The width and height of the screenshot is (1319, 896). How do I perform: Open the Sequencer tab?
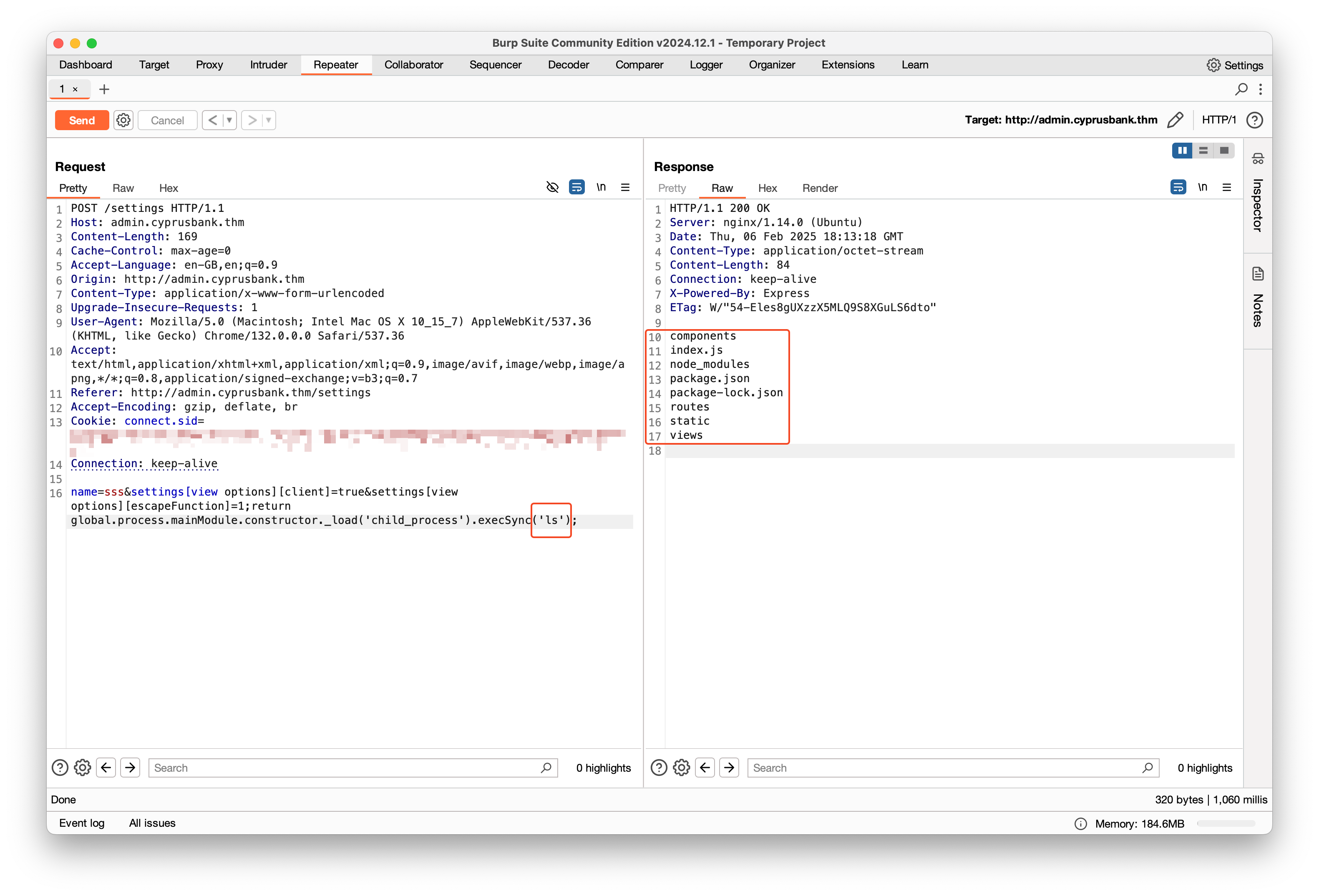(x=496, y=65)
